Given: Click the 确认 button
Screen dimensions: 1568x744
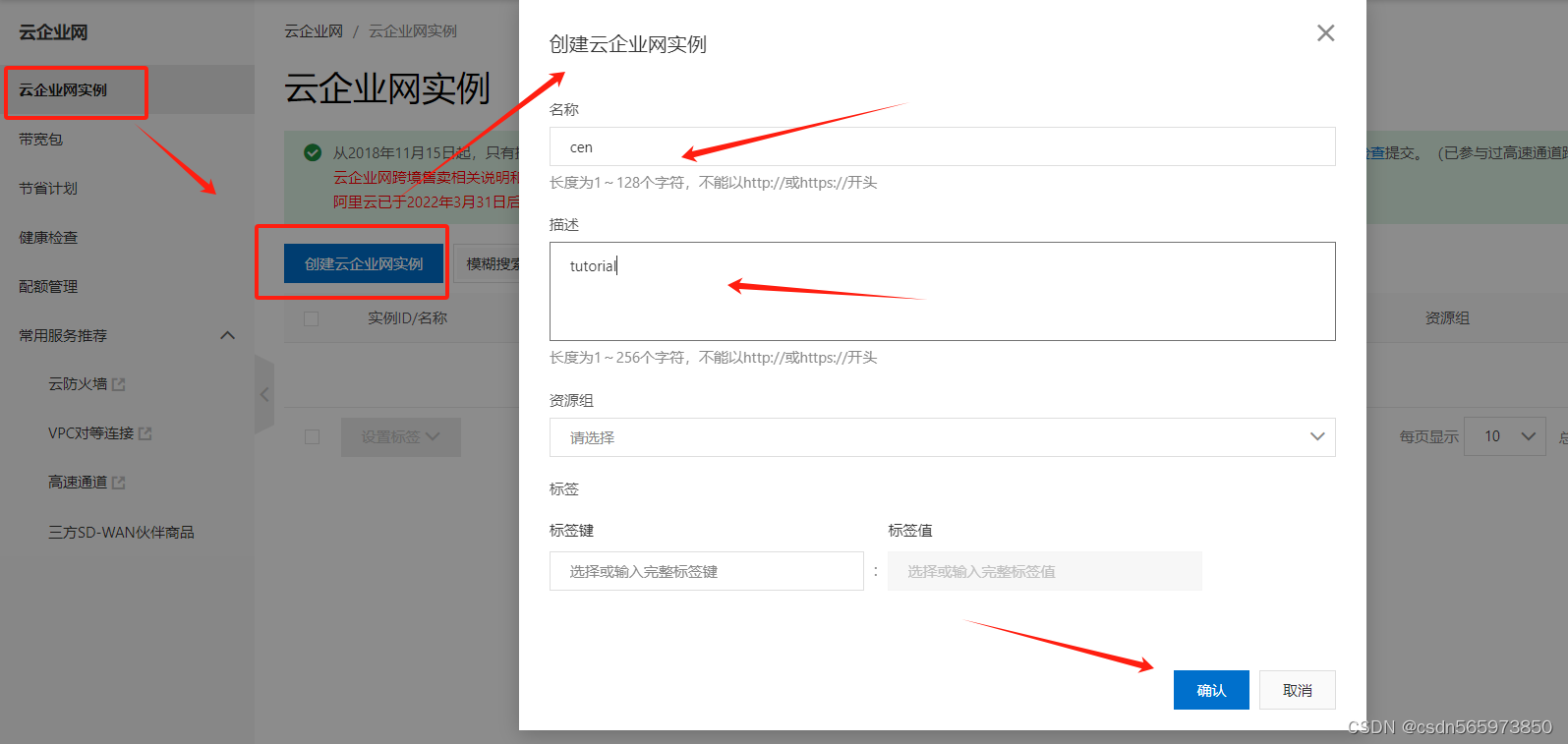Looking at the screenshot, I should click(1211, 690).
